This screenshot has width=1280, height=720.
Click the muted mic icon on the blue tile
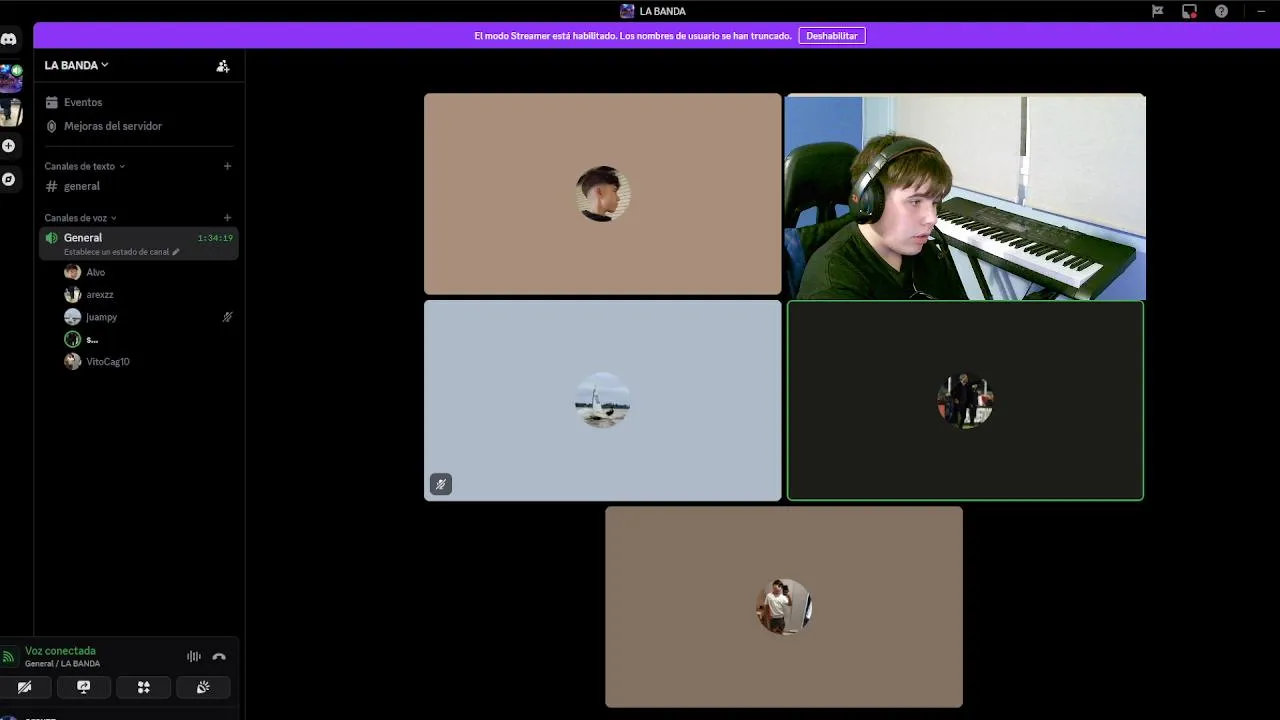point(441,484)
